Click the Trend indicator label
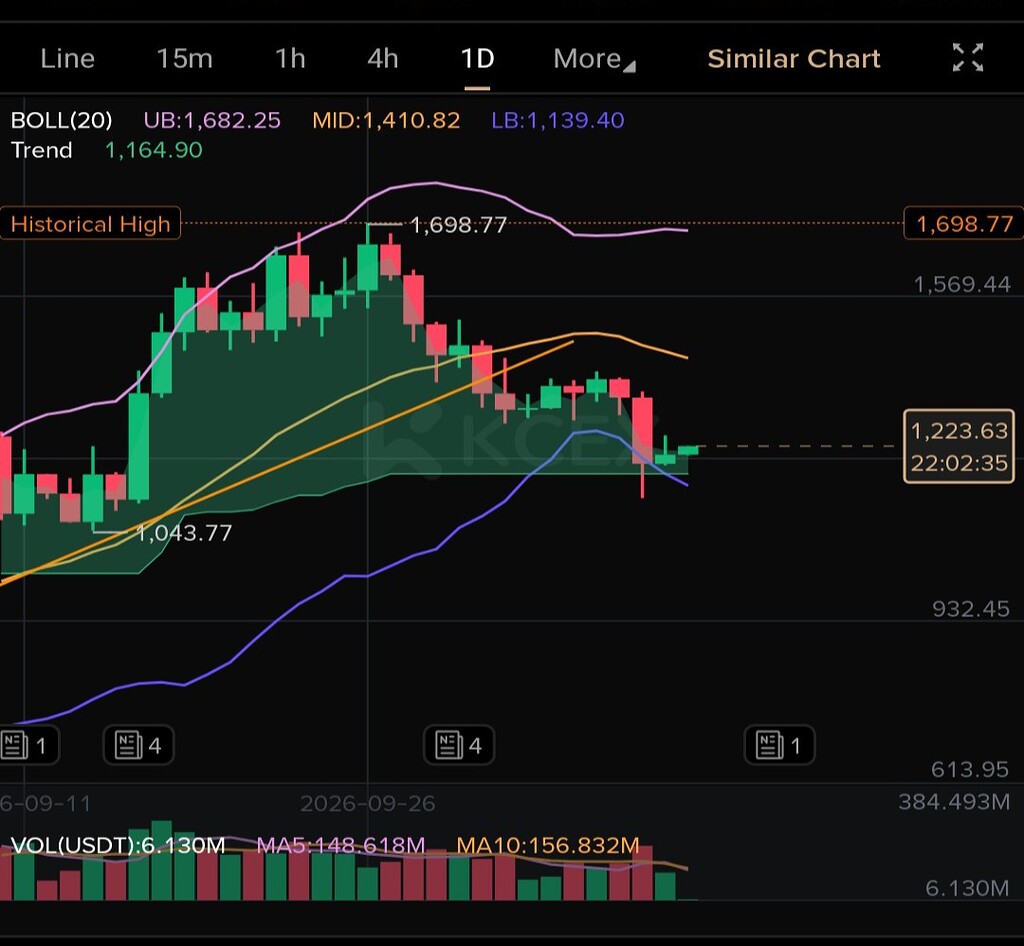 pos(42,150)
